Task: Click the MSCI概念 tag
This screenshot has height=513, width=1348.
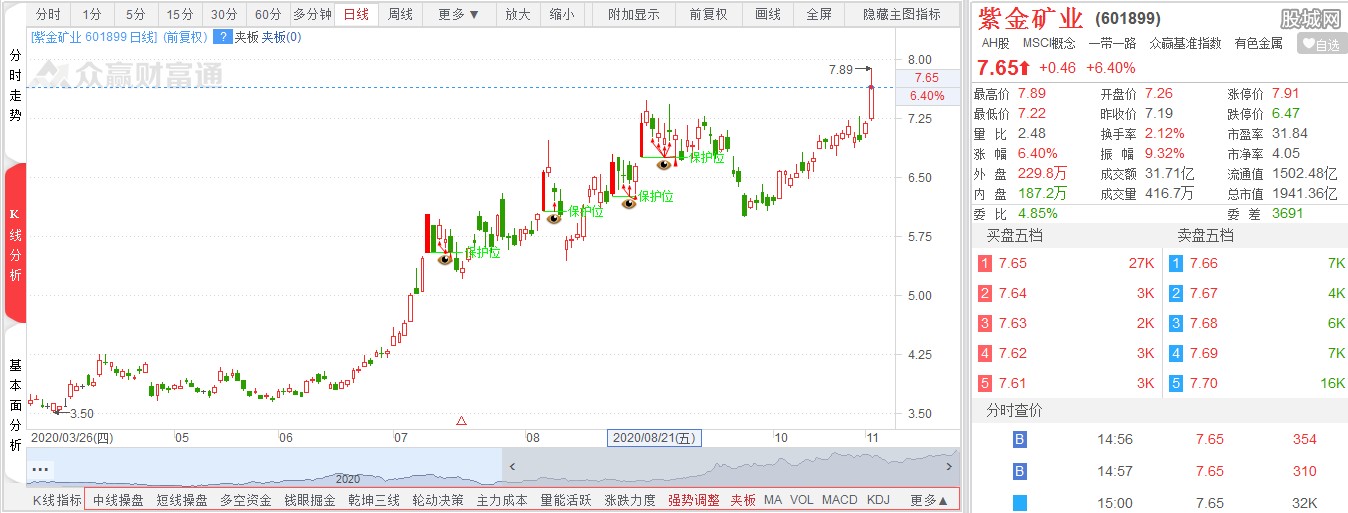Action: (x=1049, y=43)
